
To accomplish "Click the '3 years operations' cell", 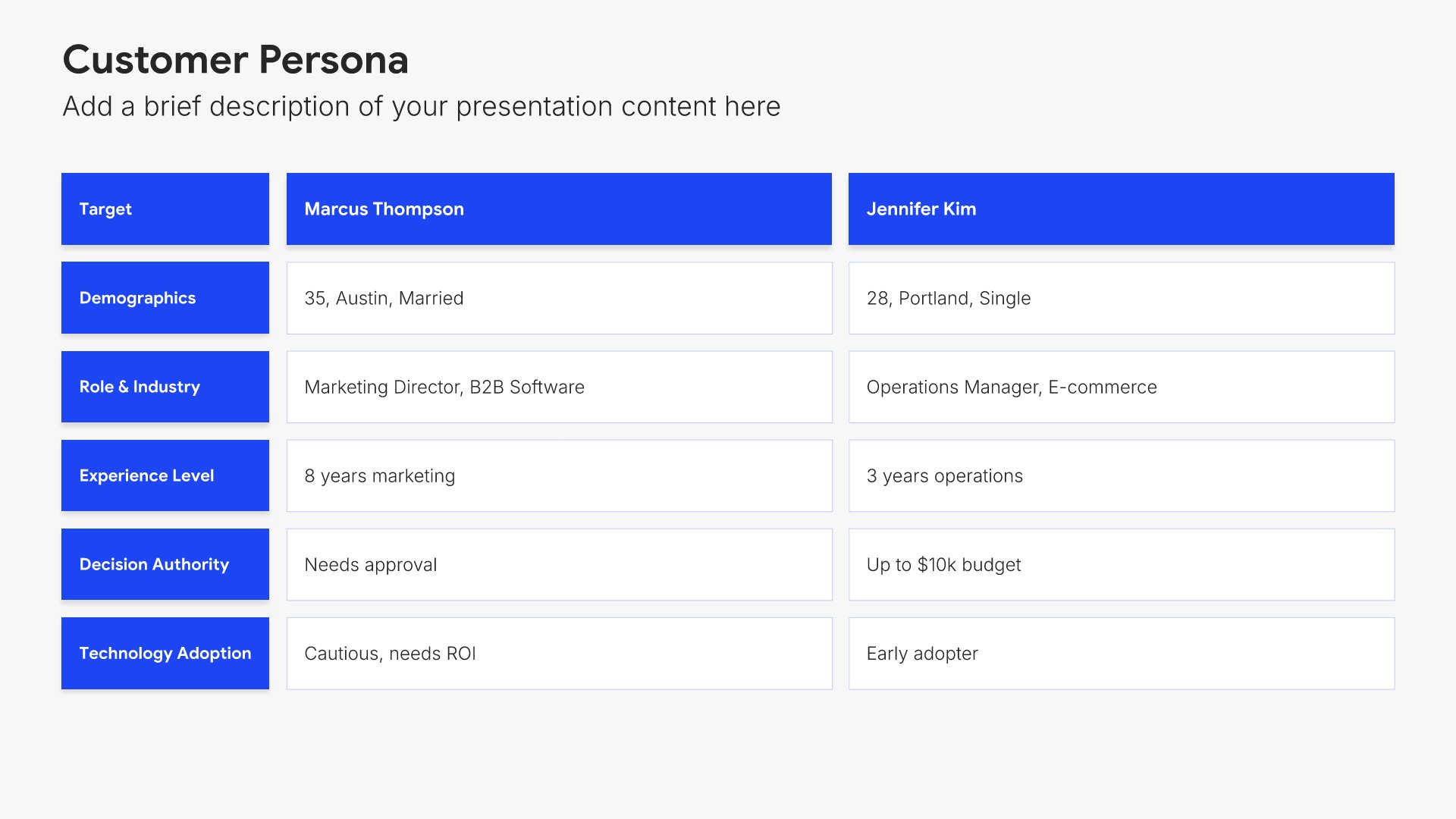I will pyautogui.click(x=1122, y=475).
